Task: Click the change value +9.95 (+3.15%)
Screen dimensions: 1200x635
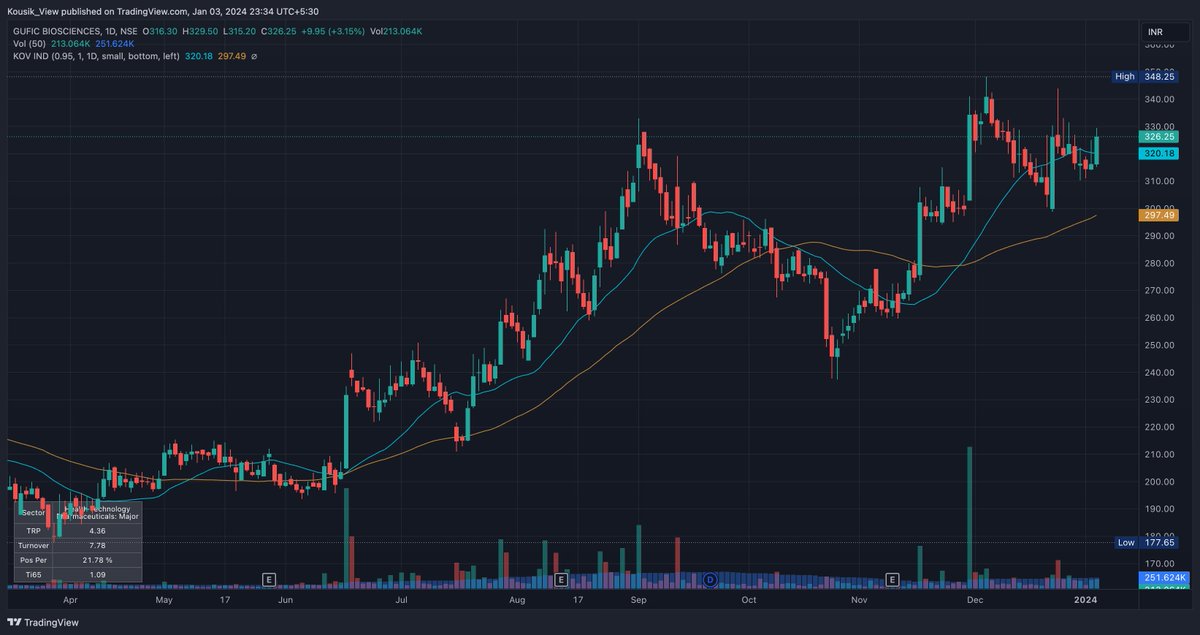Action: pos(335,32)
